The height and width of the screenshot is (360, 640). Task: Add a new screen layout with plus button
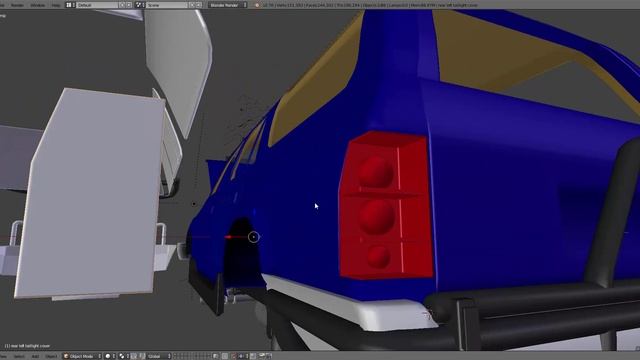[x=122, y=5]
